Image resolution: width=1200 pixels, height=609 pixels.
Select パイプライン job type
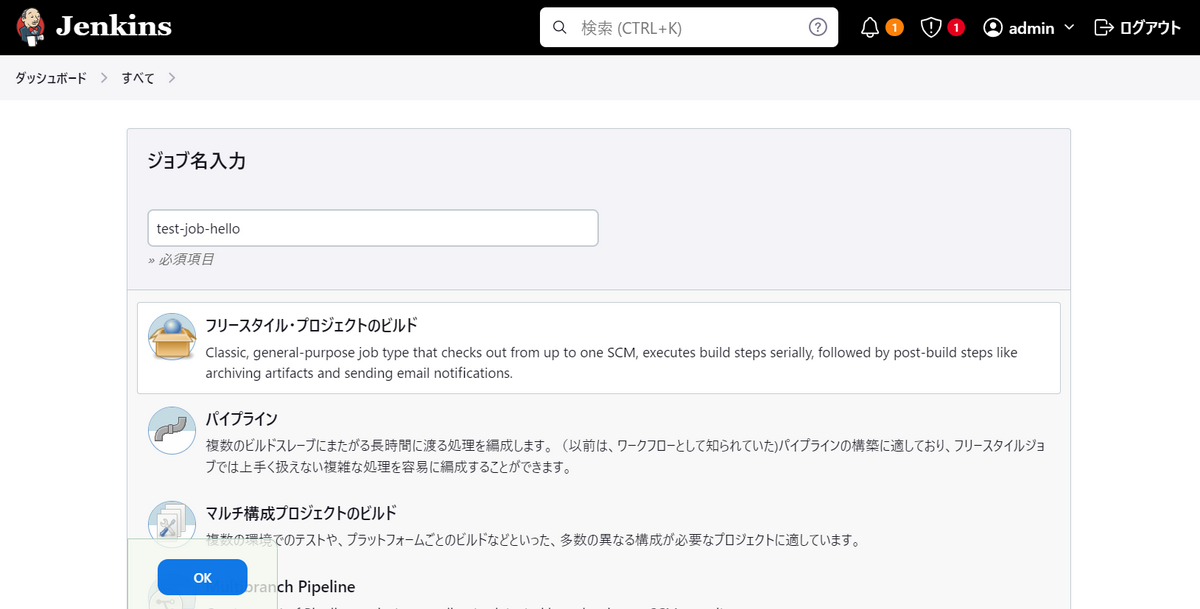pos(598,441)
